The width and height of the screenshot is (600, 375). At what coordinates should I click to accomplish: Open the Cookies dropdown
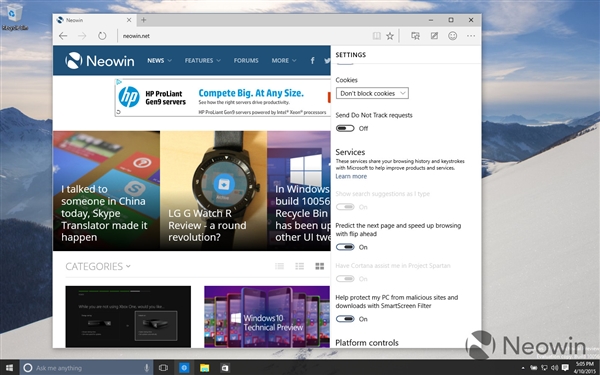(x=372, y=93)
